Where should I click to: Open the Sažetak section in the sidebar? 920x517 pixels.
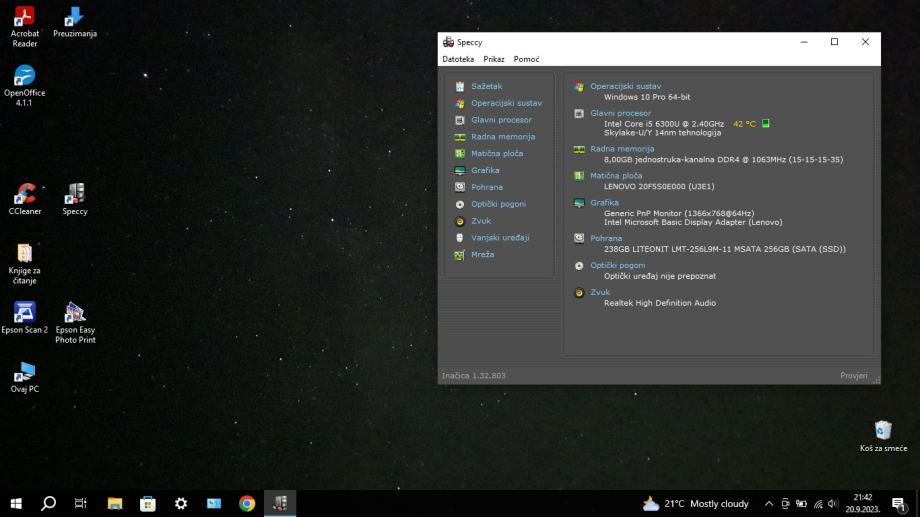[x=486, y=87]
